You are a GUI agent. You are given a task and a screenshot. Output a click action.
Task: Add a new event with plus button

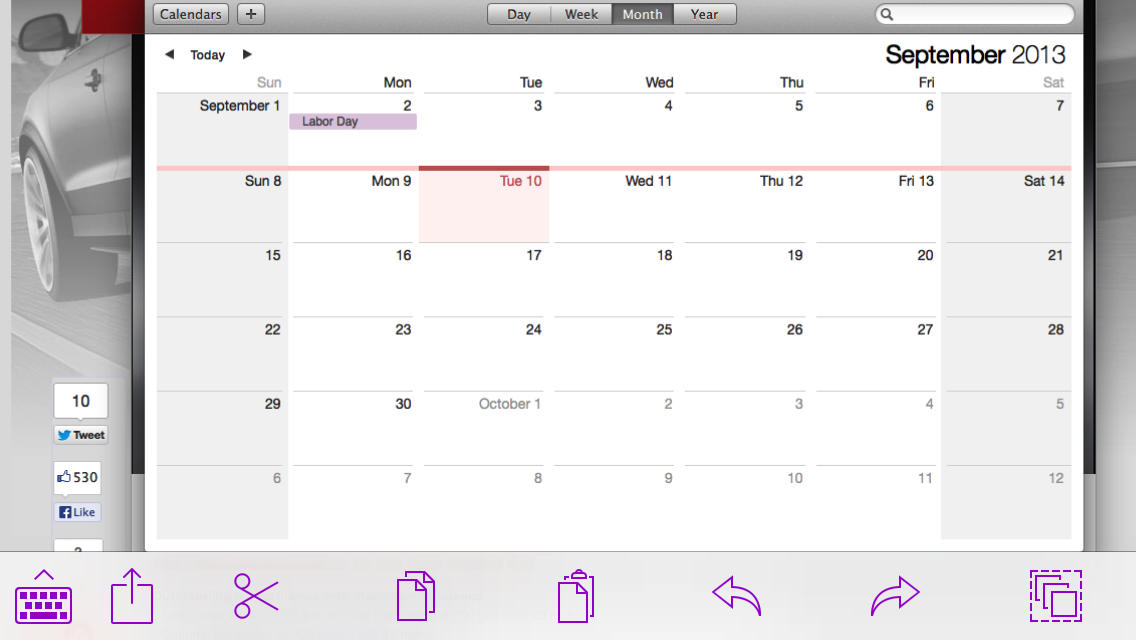251,14
